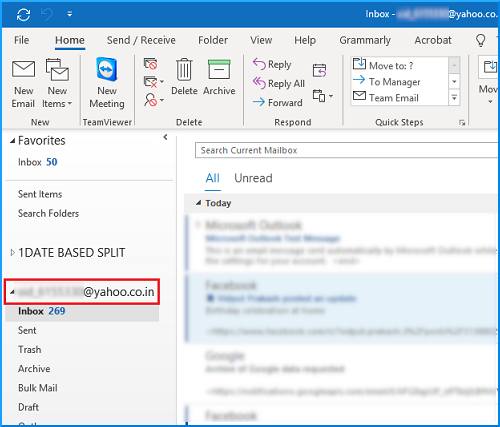Open the New Items dropdown
Viewport: 500px width, 427px height.
coord(57,84)
